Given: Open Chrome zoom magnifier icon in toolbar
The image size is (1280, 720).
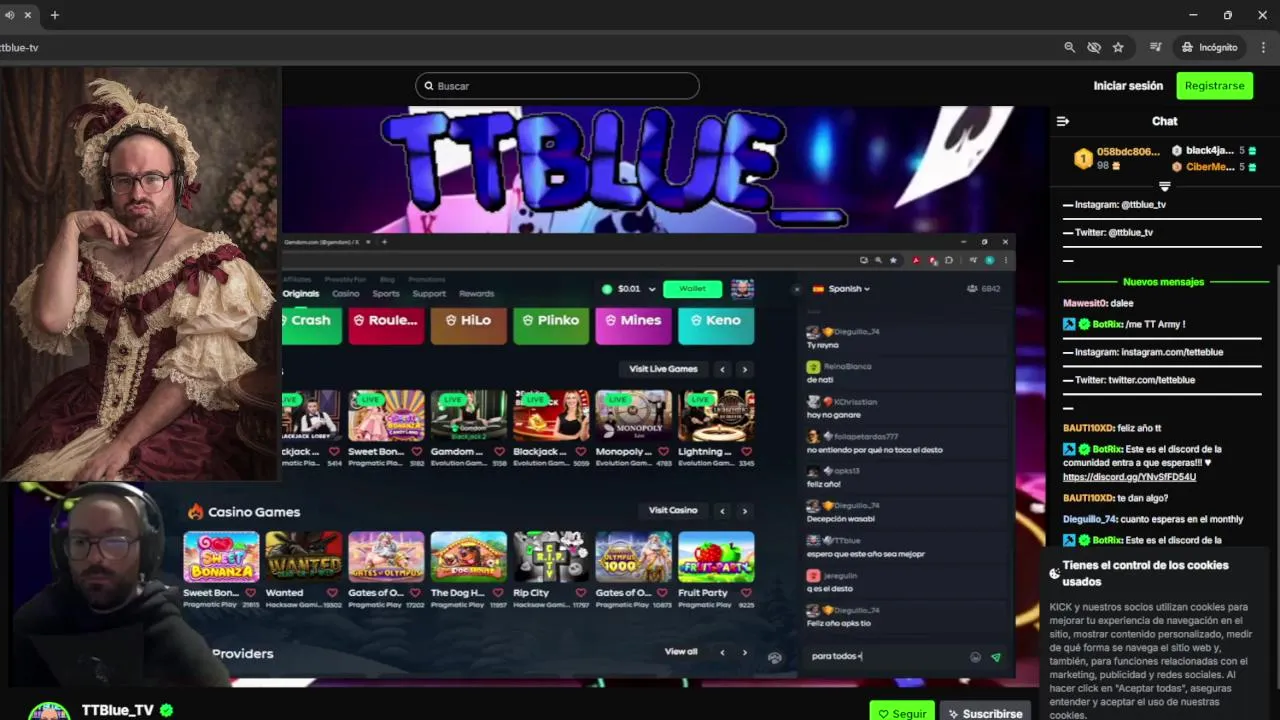Looking at the screenshot, I should (1069, 47).
